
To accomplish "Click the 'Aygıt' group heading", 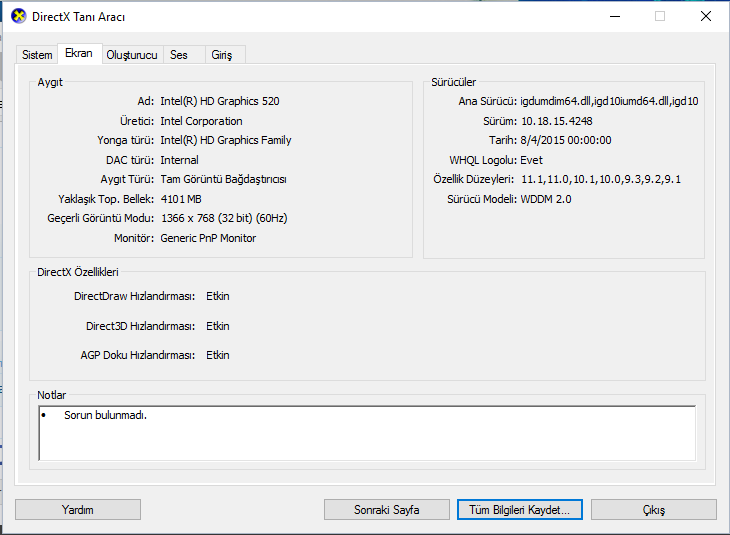I will click(x=50, y=82).
